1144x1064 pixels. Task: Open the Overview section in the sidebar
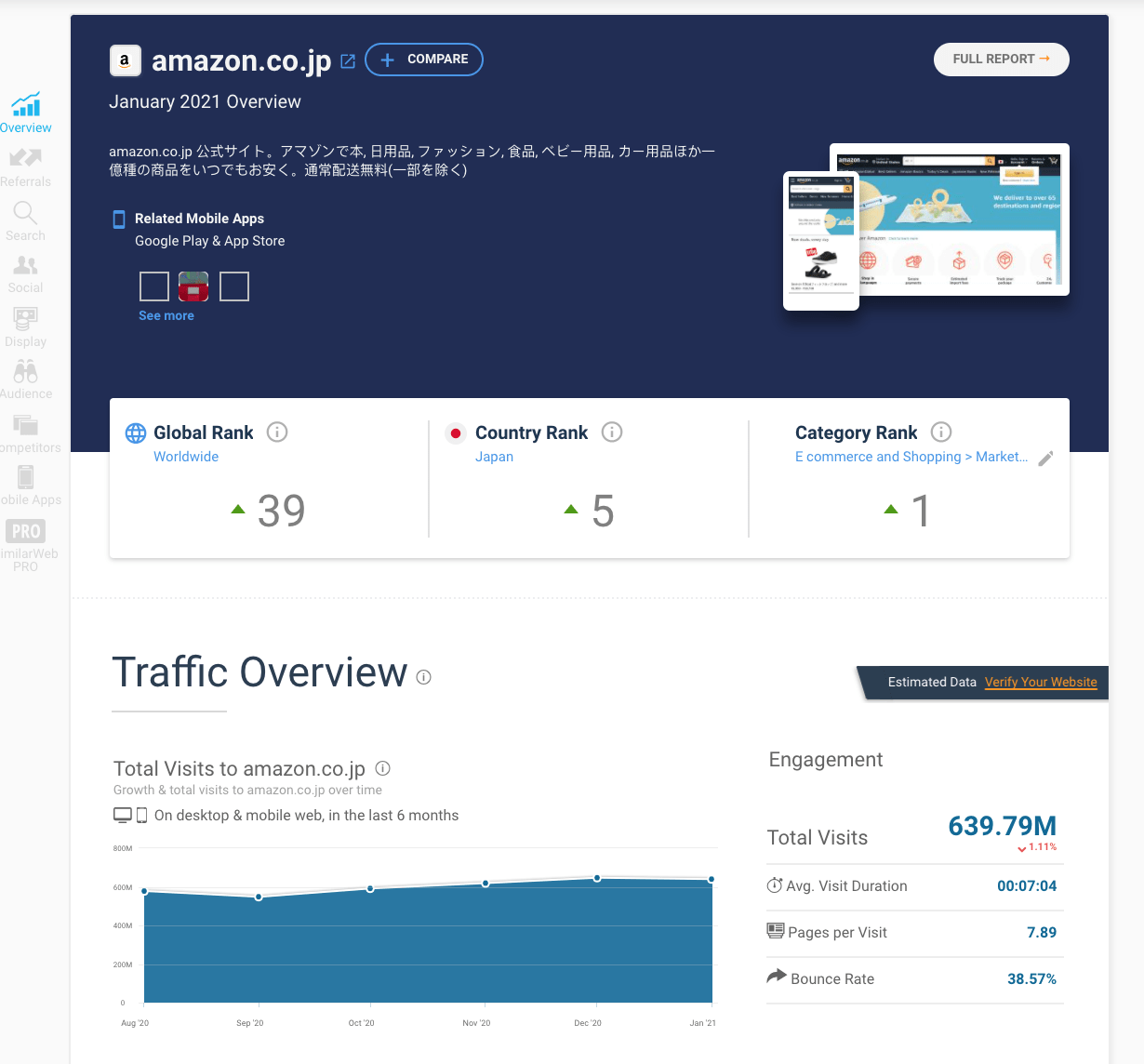pyautogui.click(x=26, y=113)
